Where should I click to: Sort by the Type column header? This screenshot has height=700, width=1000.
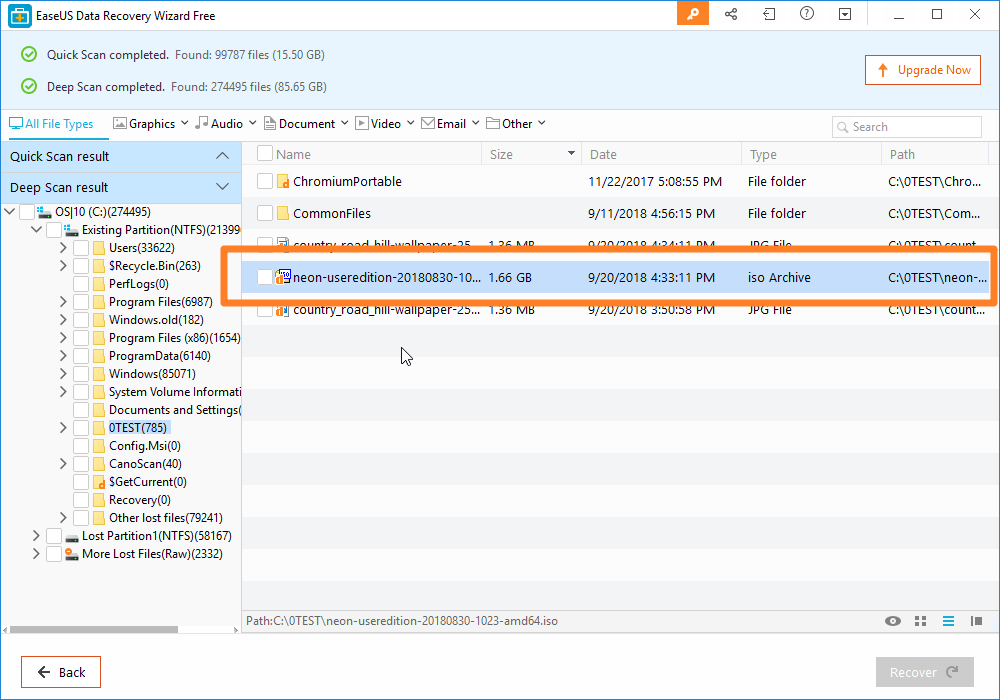(x=811, y=154)
